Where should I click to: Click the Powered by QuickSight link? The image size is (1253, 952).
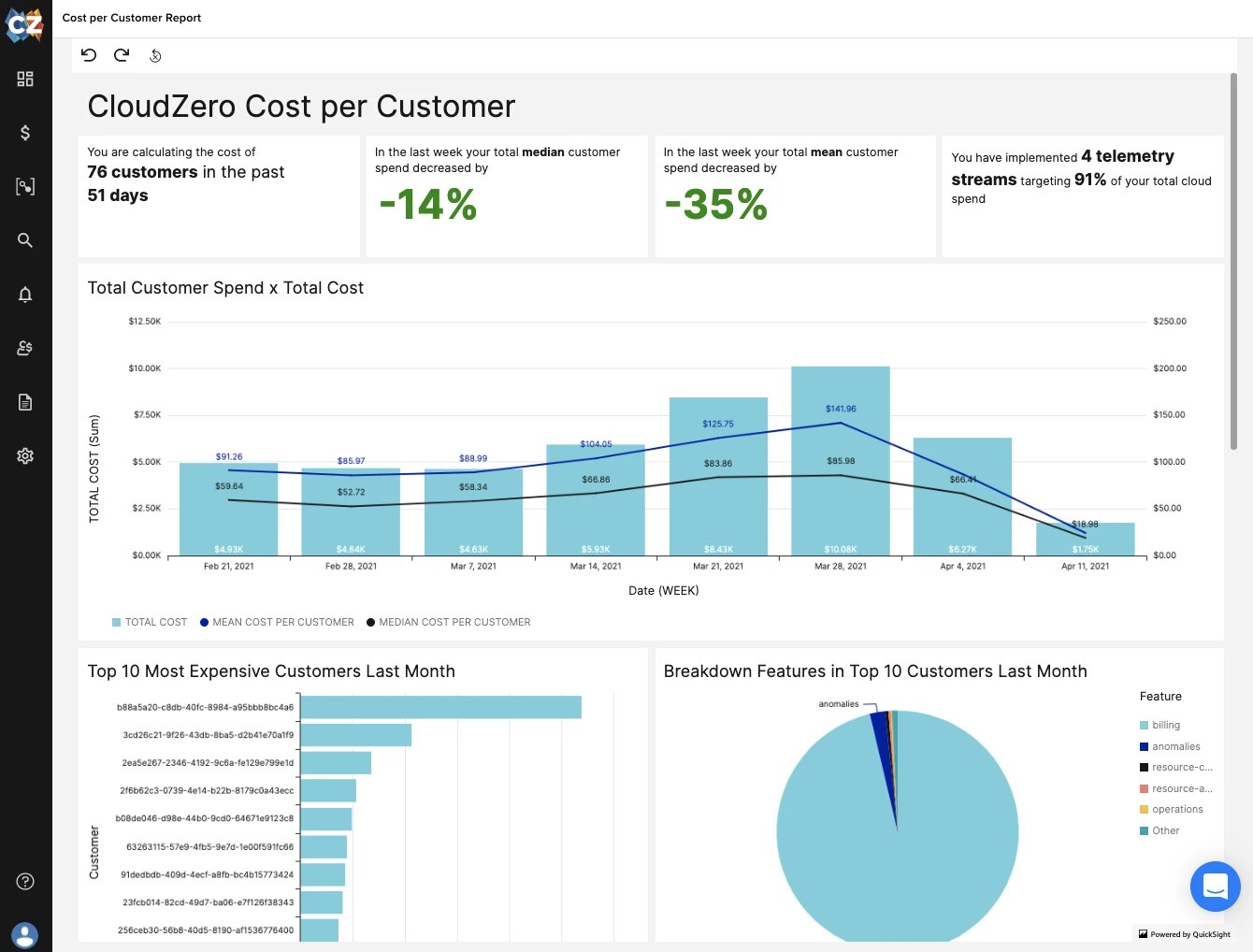1184,934
